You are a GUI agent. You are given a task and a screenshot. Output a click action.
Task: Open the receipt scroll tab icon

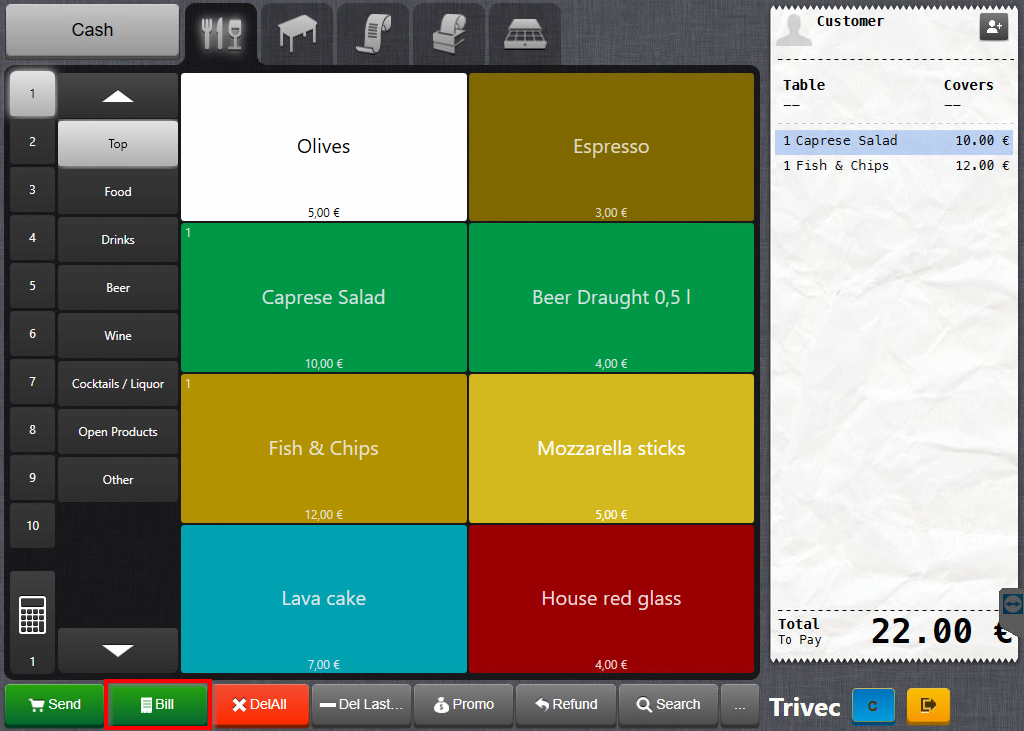click(x=373, y=33)
